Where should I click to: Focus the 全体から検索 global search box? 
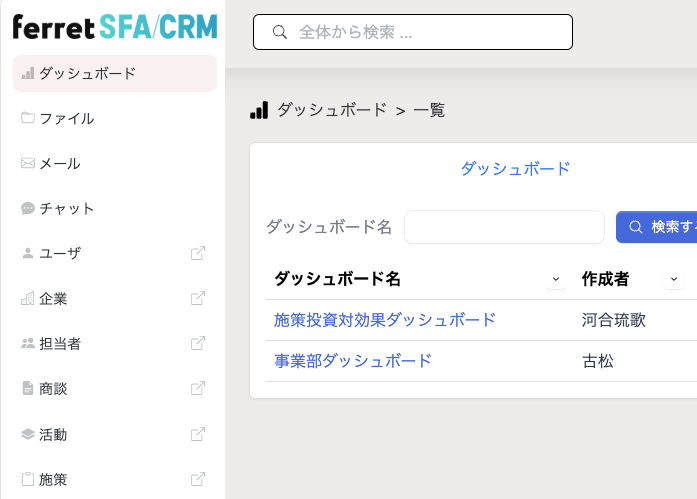(x=413, y=32)
